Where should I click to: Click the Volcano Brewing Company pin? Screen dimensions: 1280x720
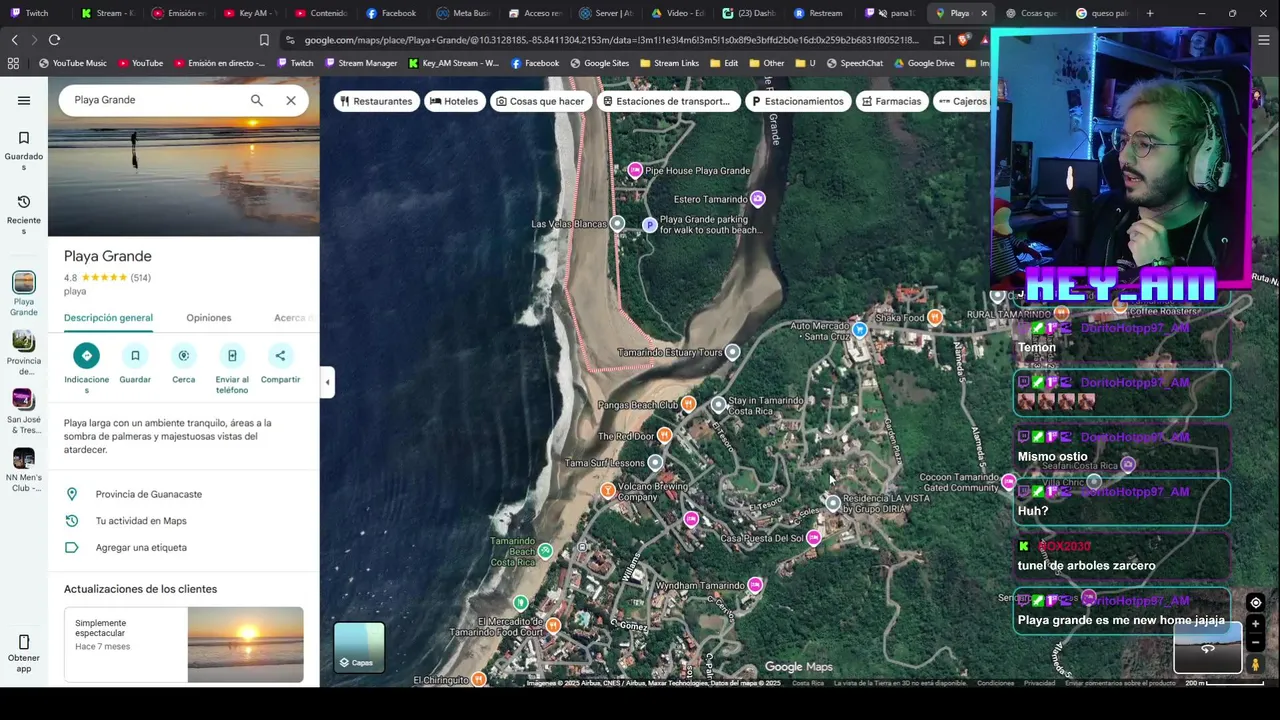[x=608, y=490]
